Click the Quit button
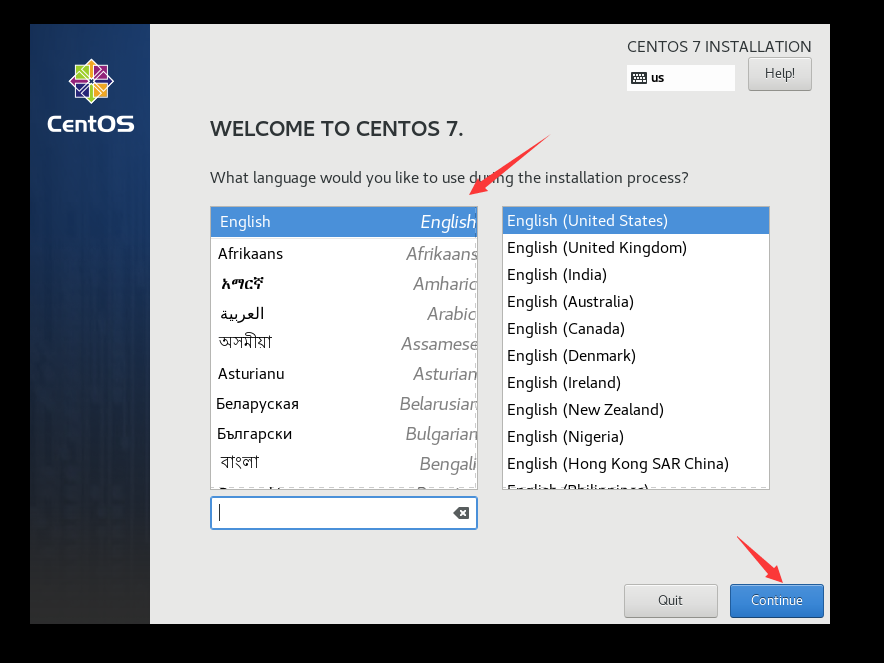 (670, 600)
